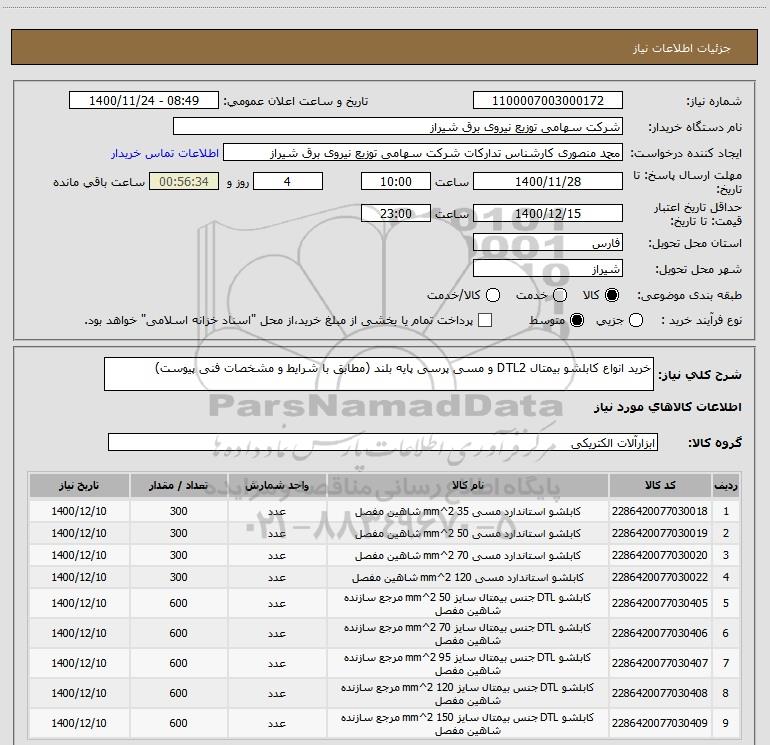This screenshot has width=770, height=745.
Task: Click the province field فارس
Action: pyautogui.click(x=548, y=243)
